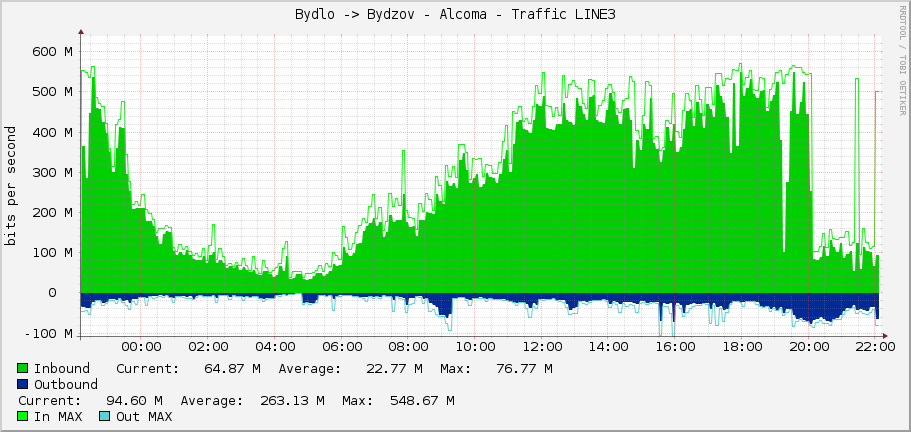Viewport: 911px width, 432px height.
Task: Click the In MAX legend label
Action: click(58, 416)
